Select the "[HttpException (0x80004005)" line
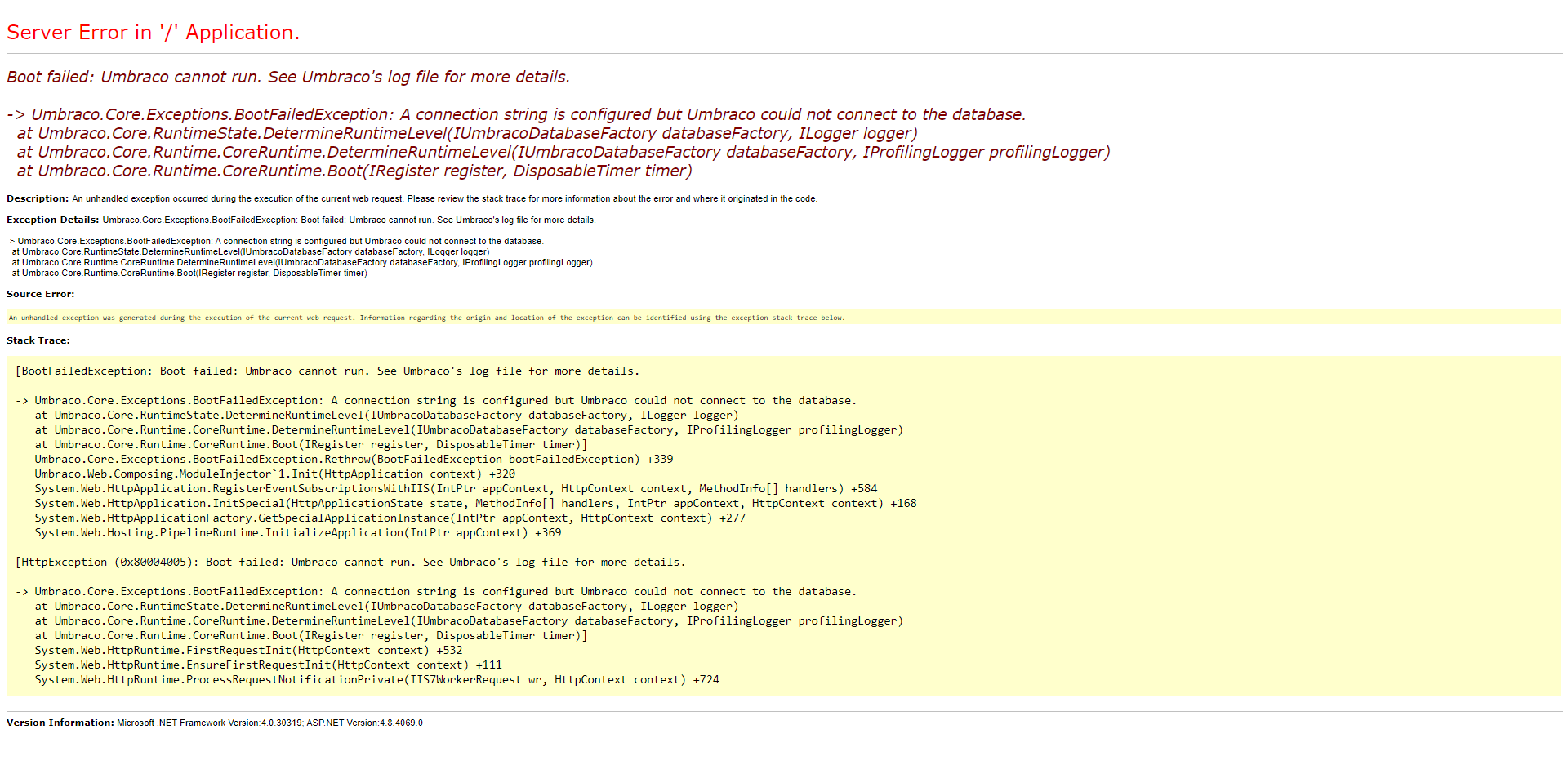Image resolution: width=1568 pixels, height=765 pixels. 350,562
